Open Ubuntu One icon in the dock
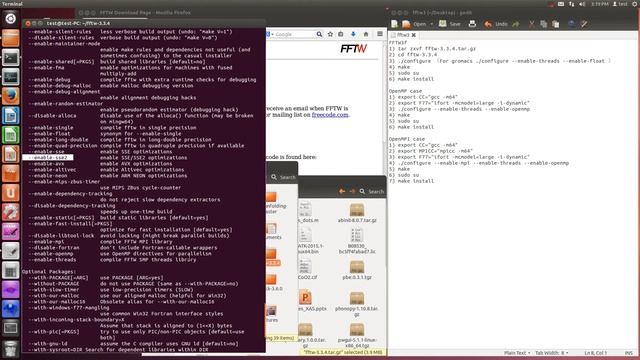The image size is (640, 360). [10, 193]
